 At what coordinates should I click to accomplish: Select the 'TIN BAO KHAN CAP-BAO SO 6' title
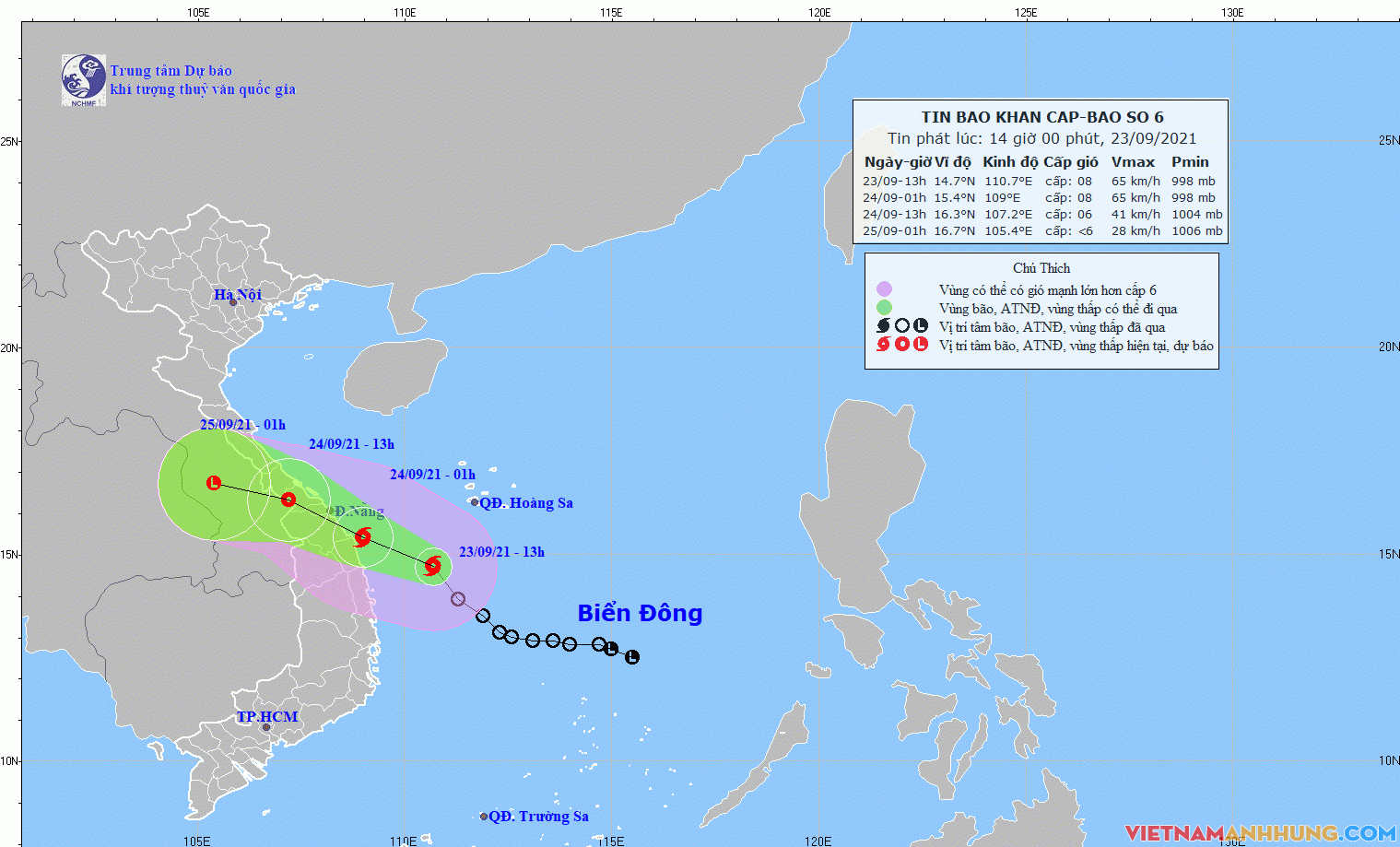1042,117
